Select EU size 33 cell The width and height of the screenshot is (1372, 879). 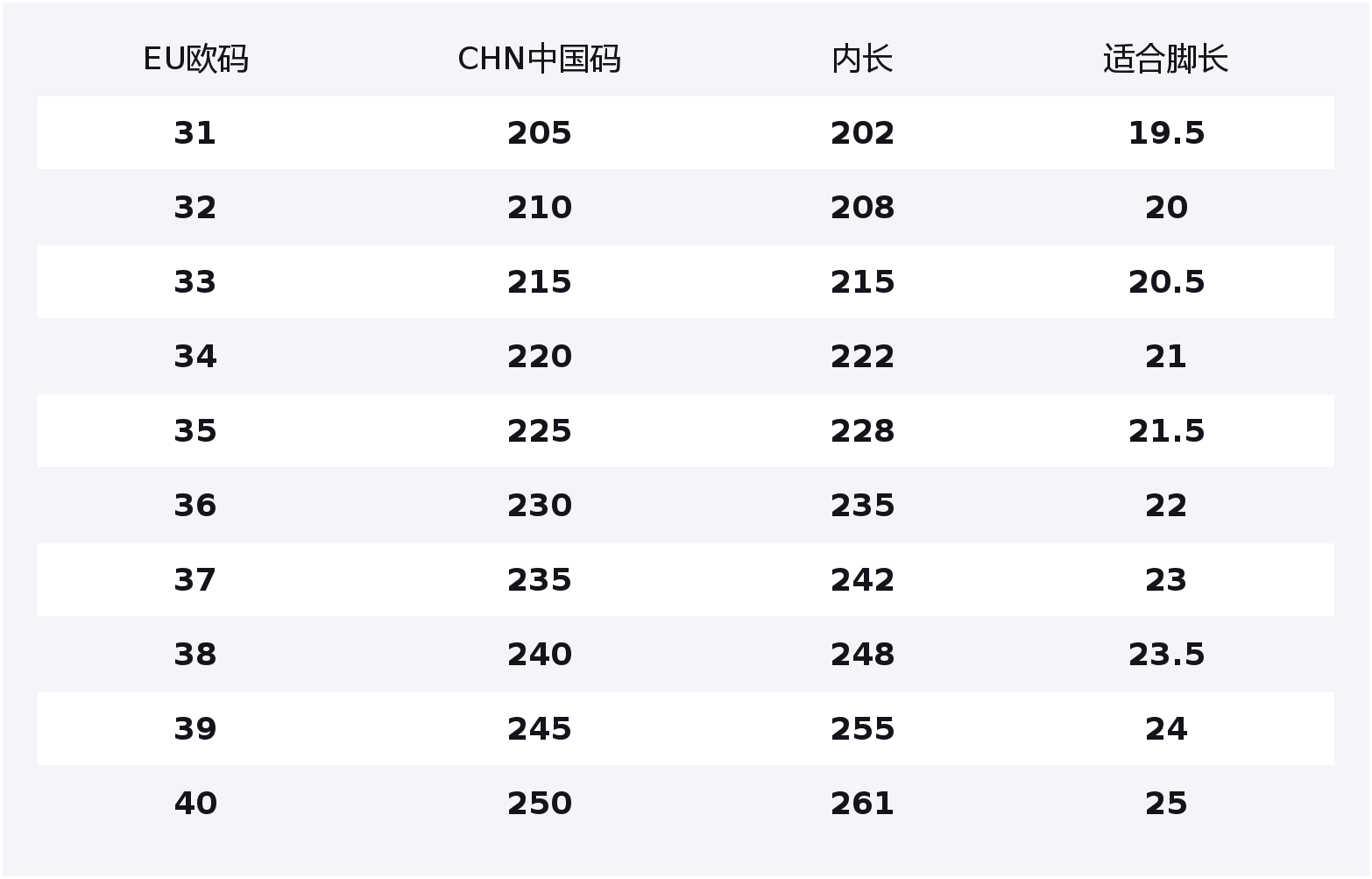[x=195, y=282]
